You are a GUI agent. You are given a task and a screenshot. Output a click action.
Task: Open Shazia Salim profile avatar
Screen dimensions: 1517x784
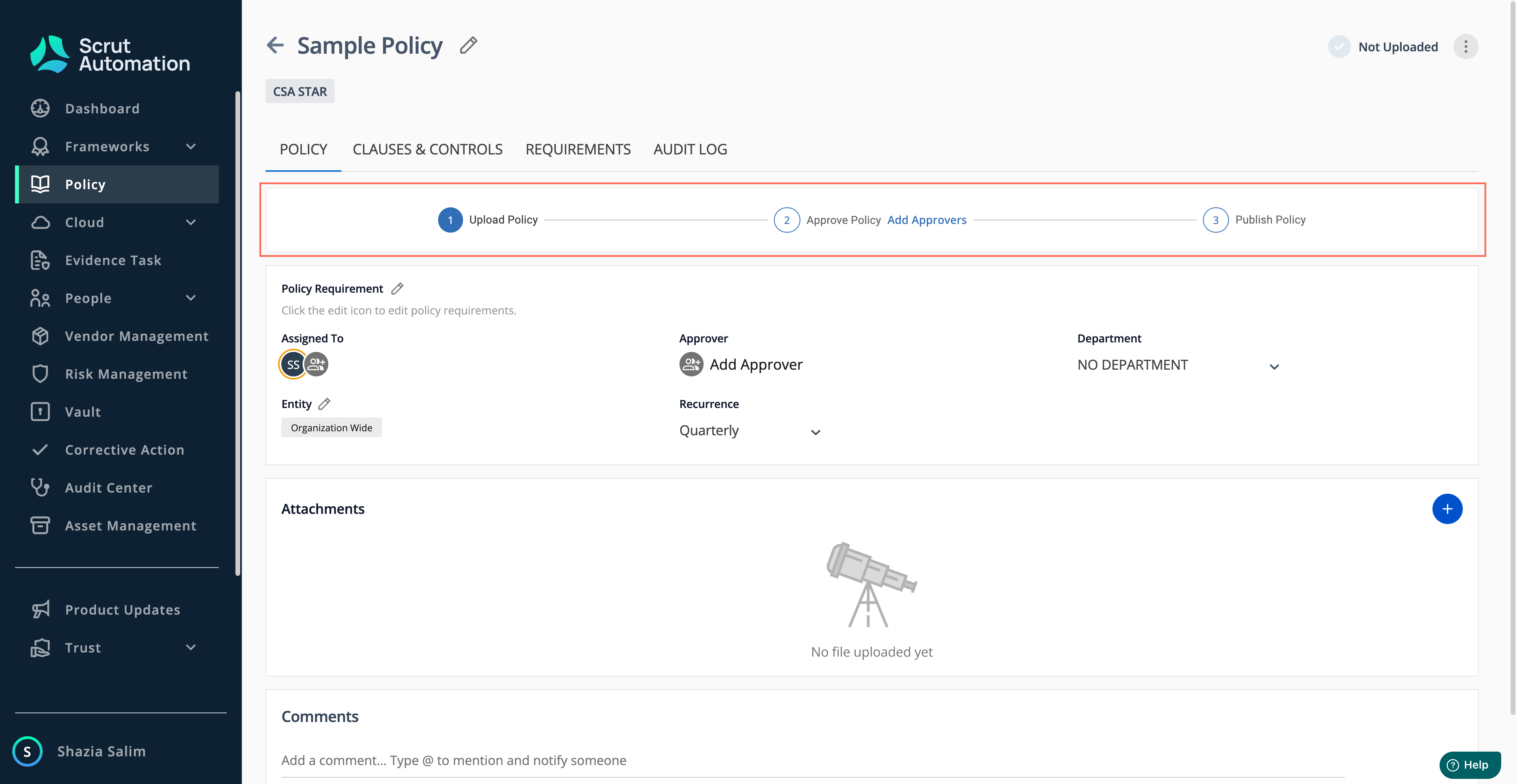27,752
